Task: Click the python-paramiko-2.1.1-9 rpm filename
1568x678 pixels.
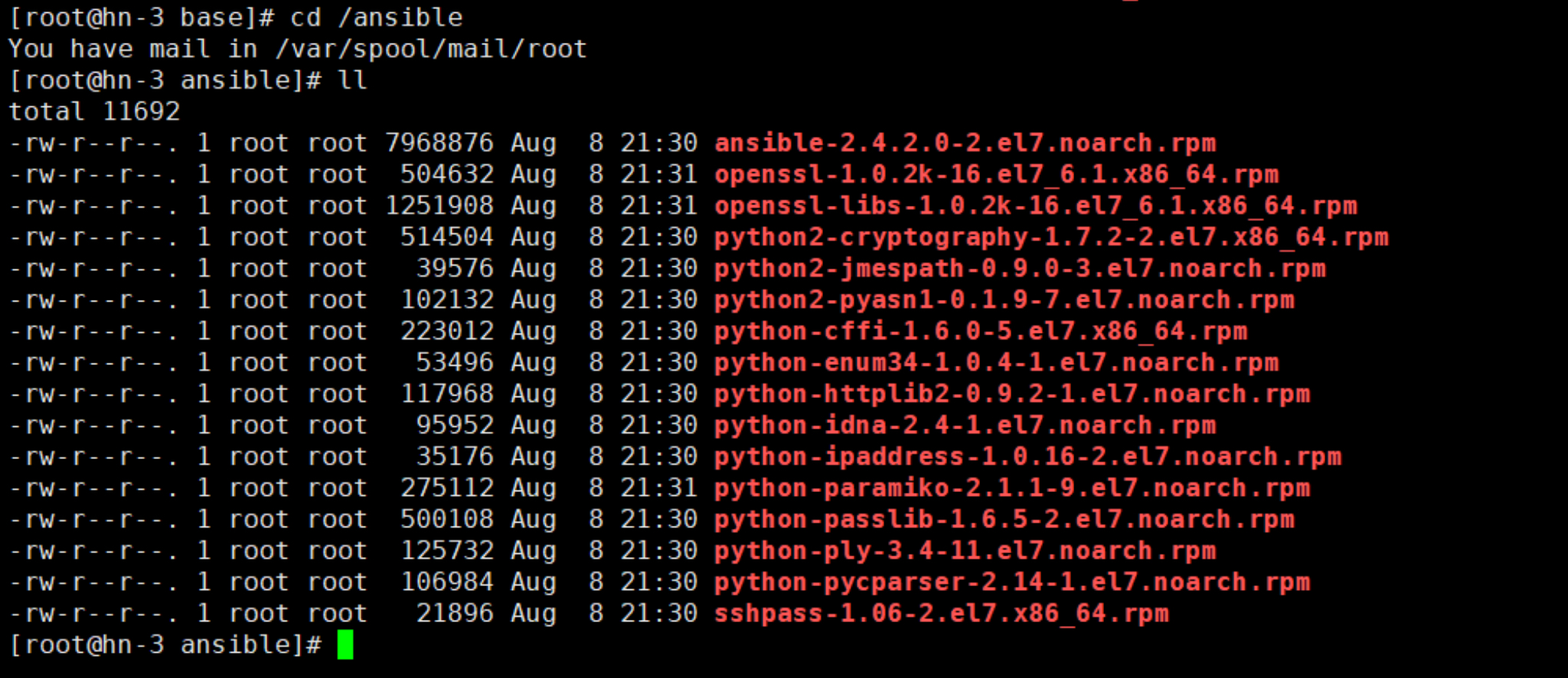Action: tap(1011, 488)
